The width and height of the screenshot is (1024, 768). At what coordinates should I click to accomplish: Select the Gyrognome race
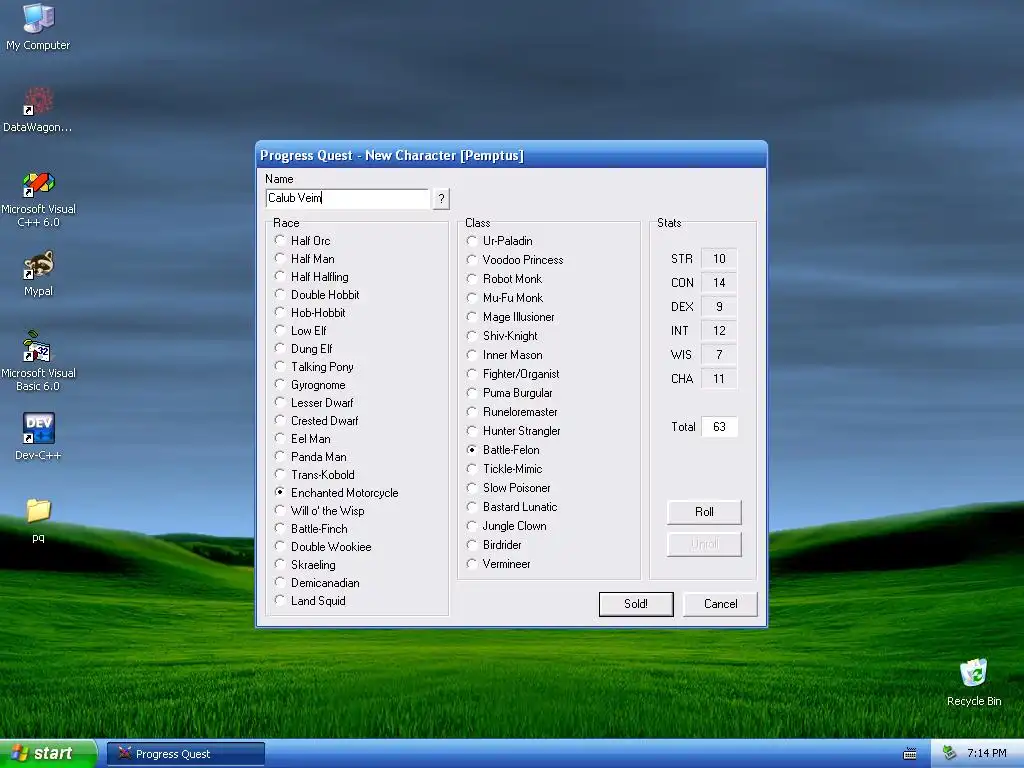pos(310,385)
